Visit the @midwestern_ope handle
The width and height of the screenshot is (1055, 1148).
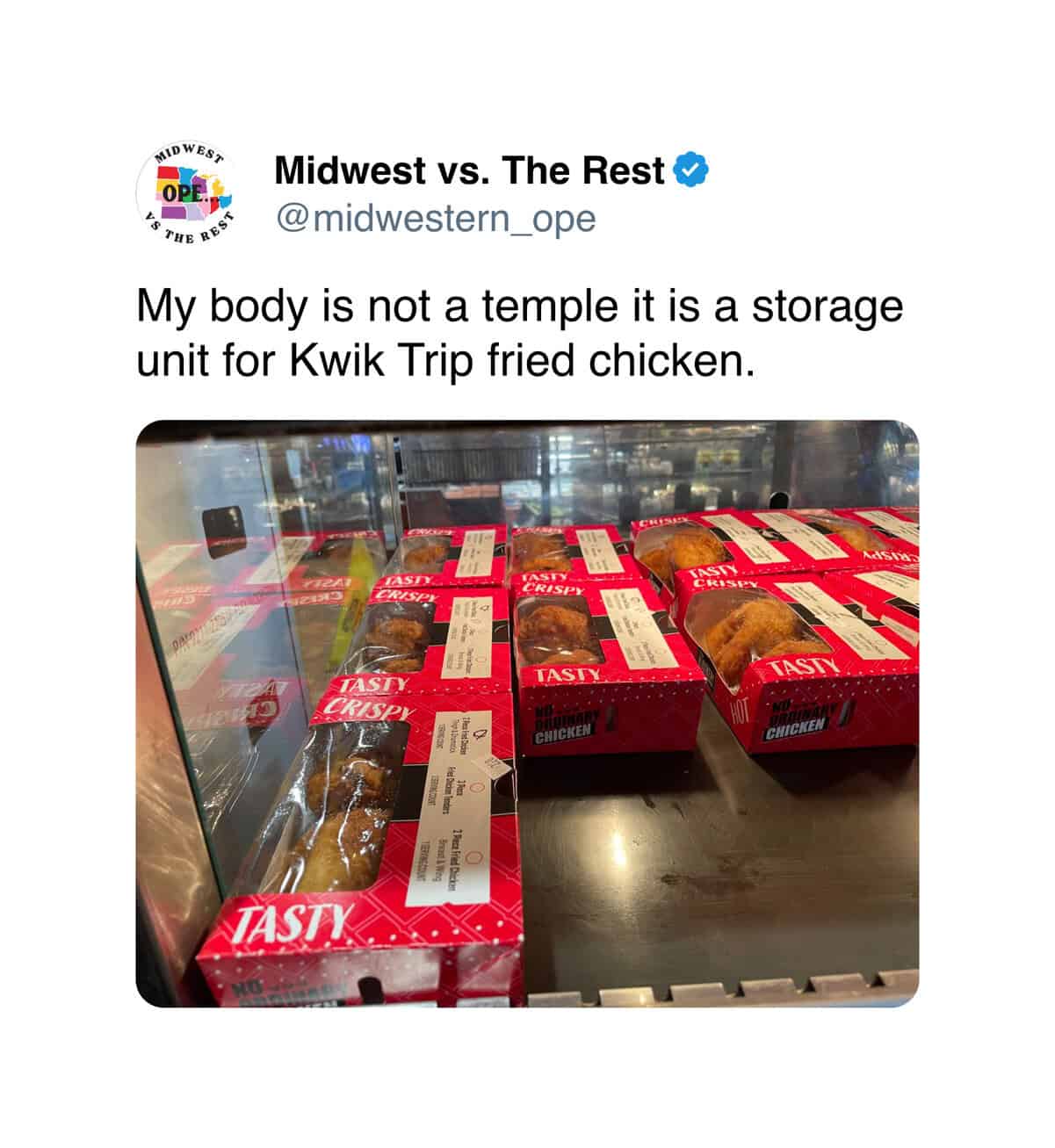436,219
